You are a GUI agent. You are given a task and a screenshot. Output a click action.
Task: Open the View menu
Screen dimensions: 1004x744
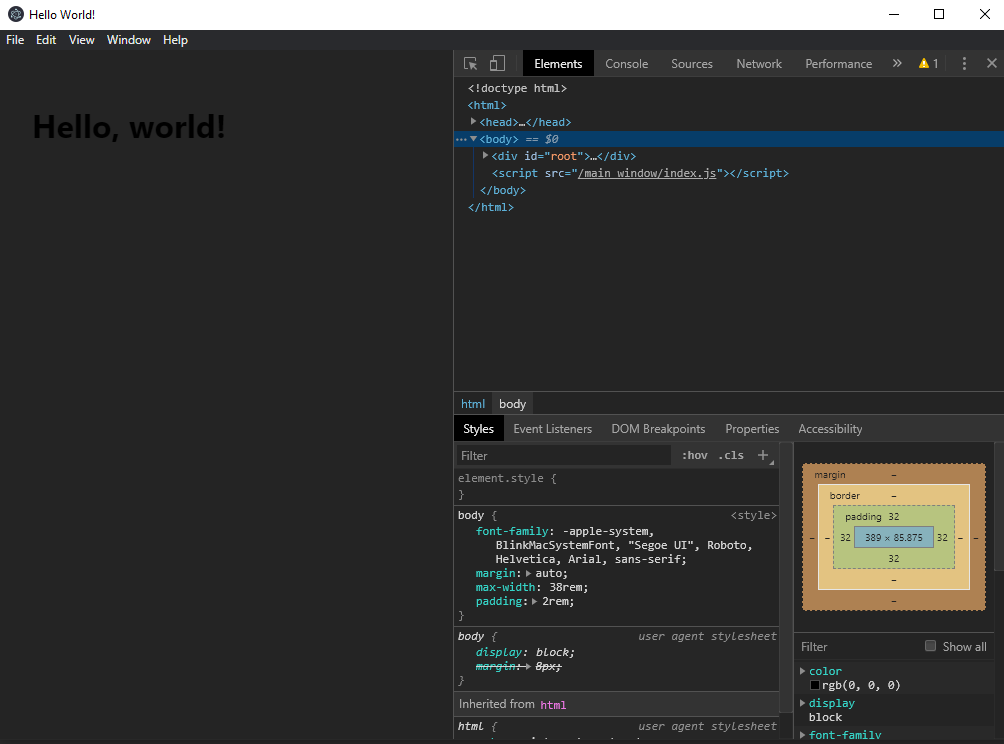coord(81,40)
